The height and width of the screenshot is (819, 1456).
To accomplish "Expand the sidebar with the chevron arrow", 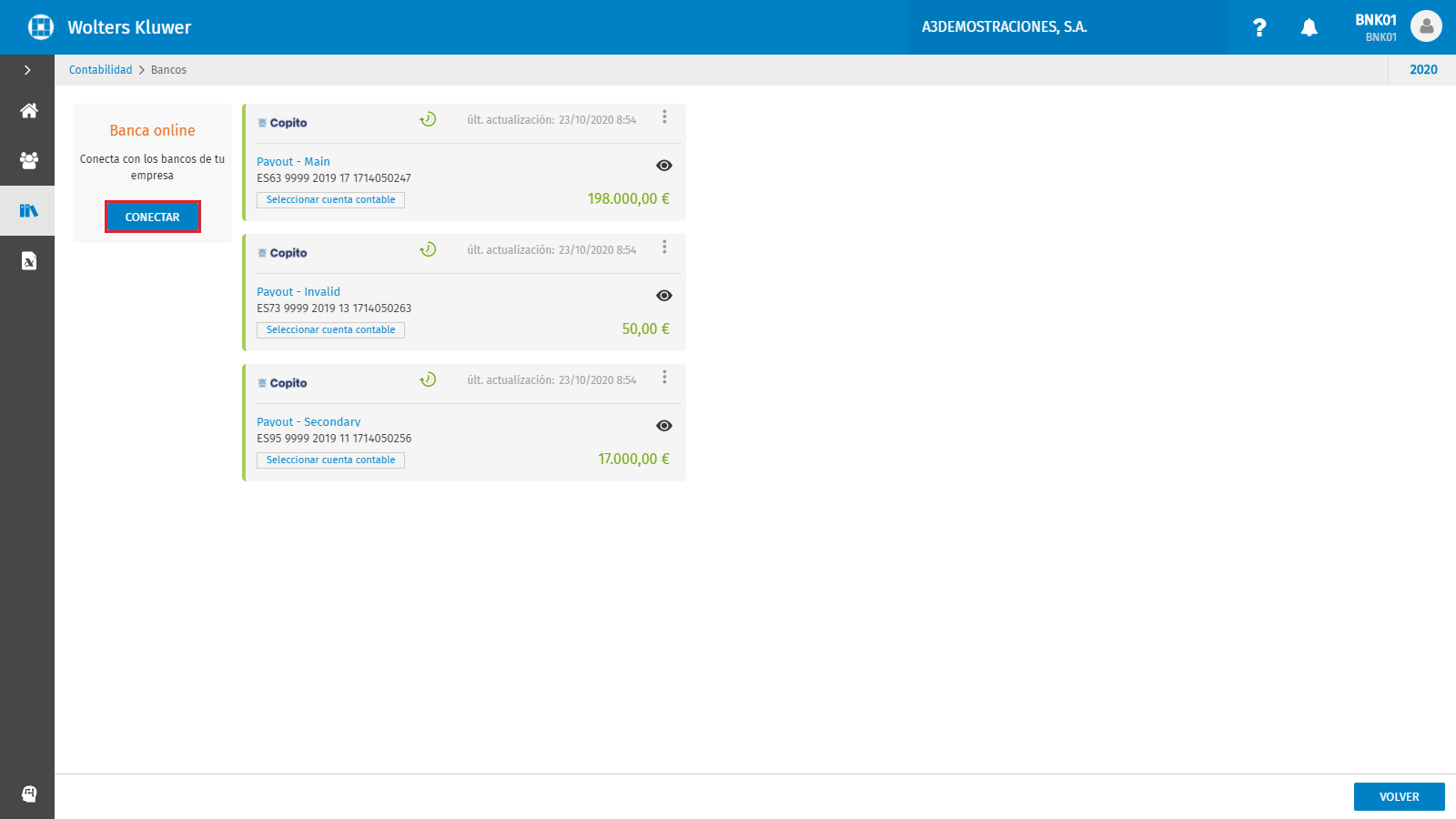I will pyautogui.click(x=27, y=70).
